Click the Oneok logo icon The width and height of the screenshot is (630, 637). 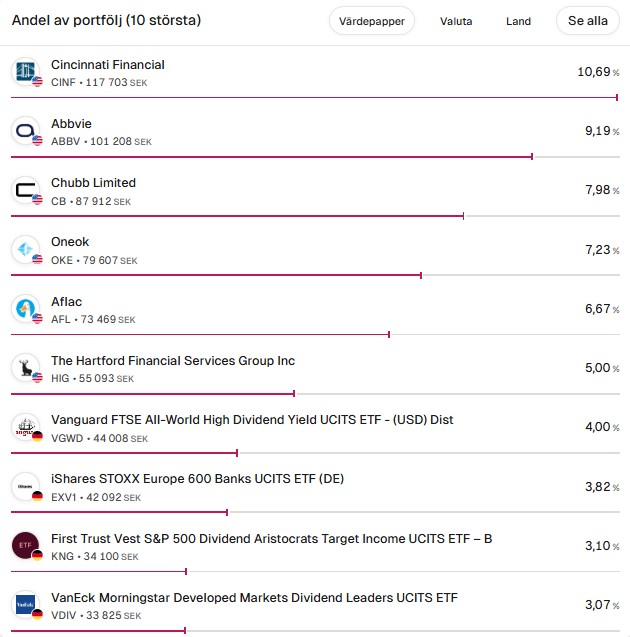tap(25, 249)
